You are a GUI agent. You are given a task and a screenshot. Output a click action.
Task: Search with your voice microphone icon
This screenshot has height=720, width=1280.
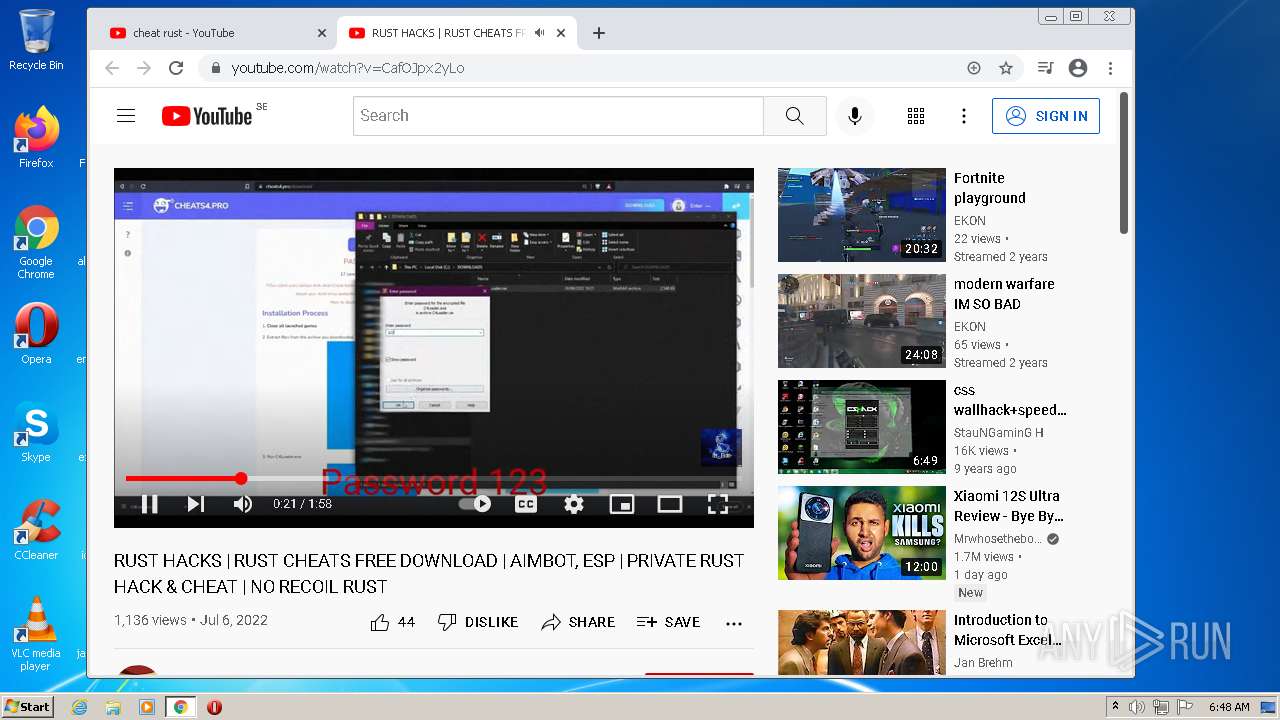(x=854, y=116)
